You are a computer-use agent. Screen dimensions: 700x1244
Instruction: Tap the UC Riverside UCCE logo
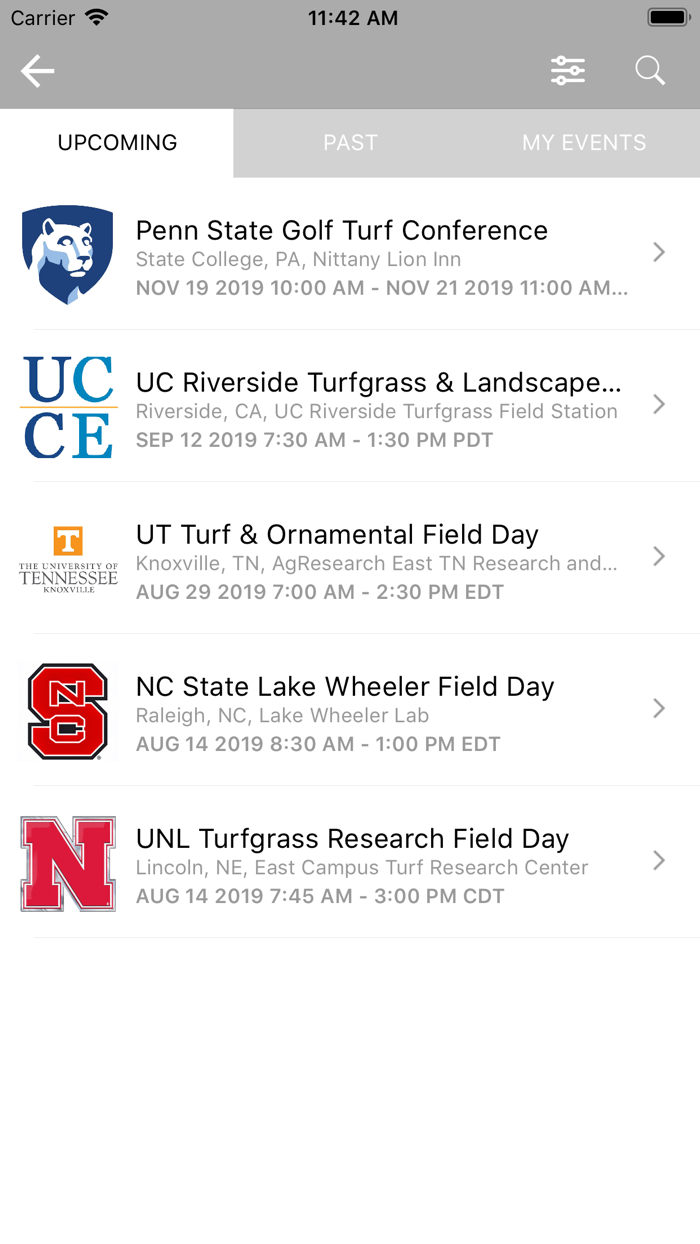tap(67, 405)
